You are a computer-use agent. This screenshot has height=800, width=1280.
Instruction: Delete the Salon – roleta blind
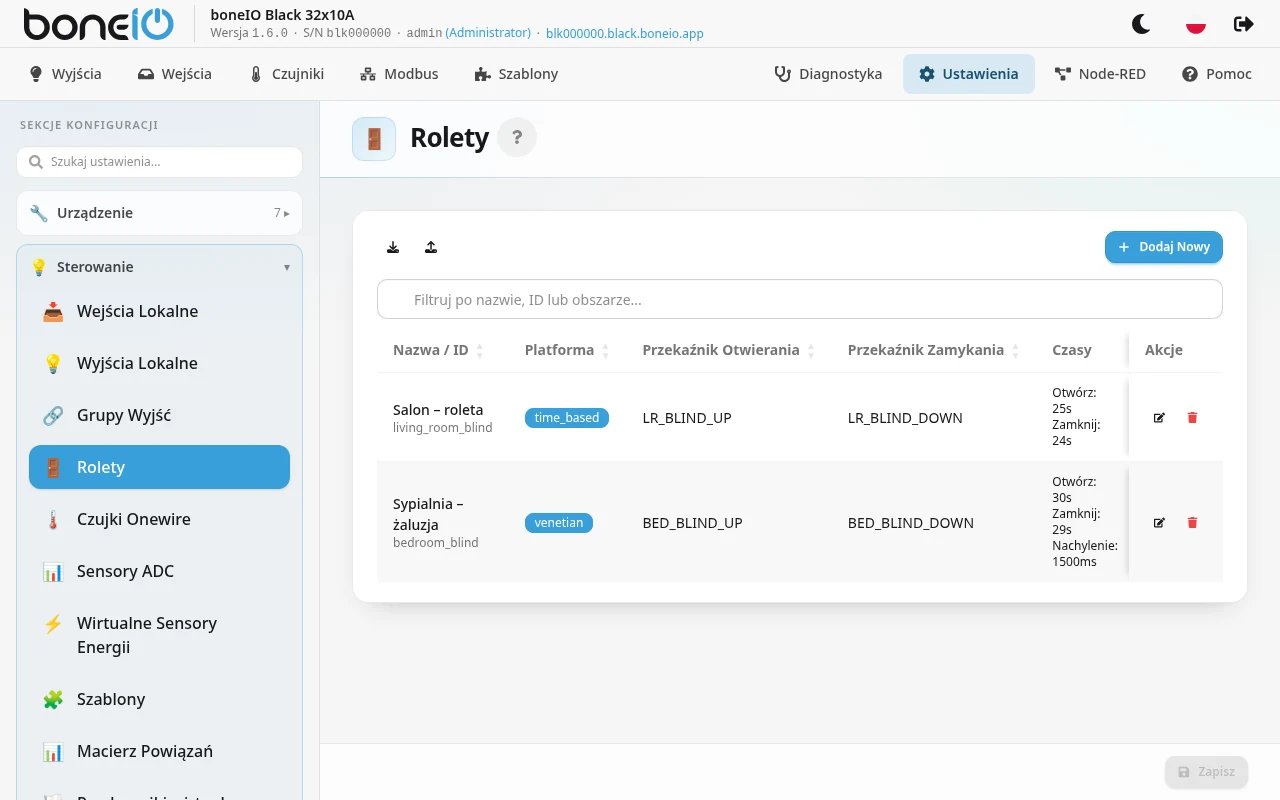pos(1192,418)
